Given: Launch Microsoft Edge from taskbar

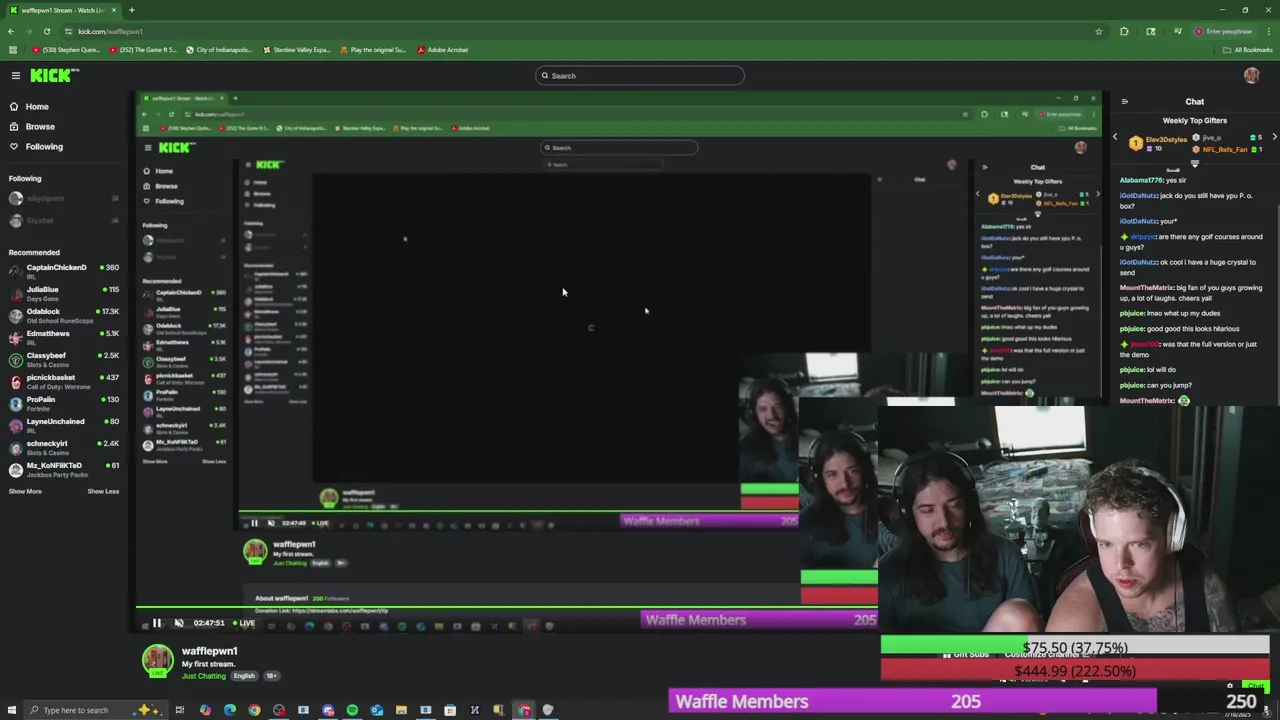Looking at the screenshot, I should (230, 710).
